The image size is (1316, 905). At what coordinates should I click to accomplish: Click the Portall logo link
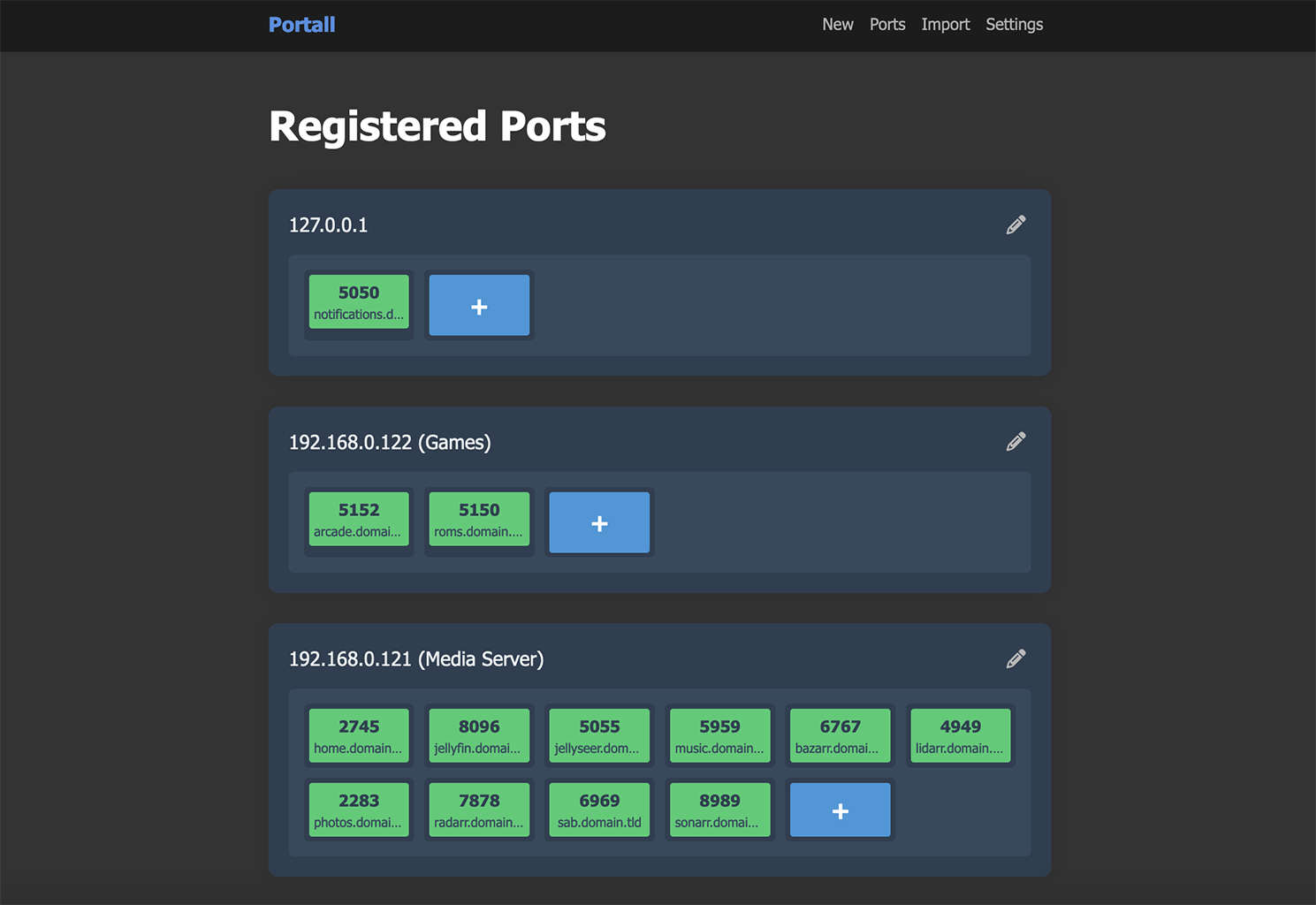coord(301,25)
